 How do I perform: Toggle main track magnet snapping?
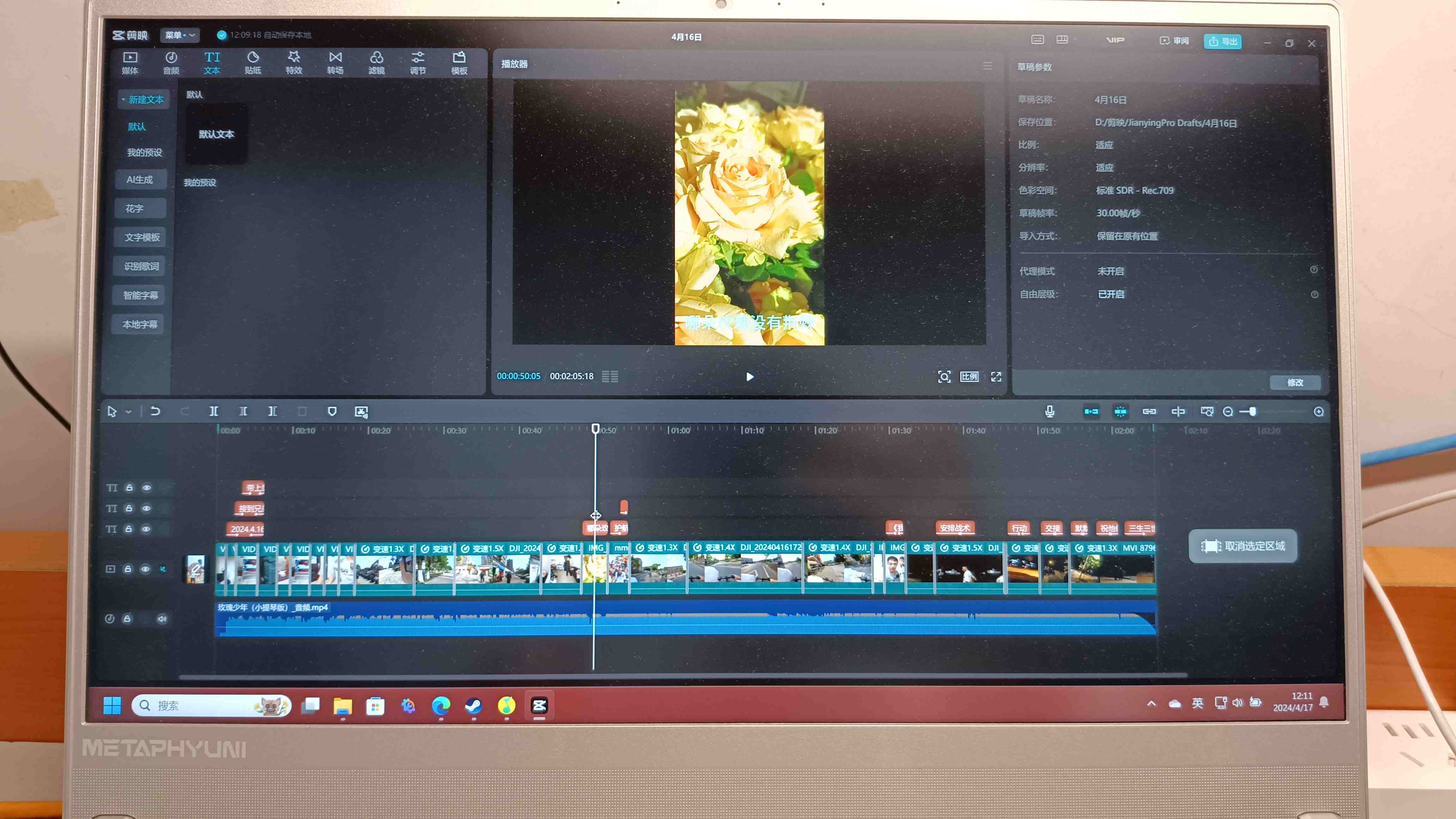point(1091,411)
